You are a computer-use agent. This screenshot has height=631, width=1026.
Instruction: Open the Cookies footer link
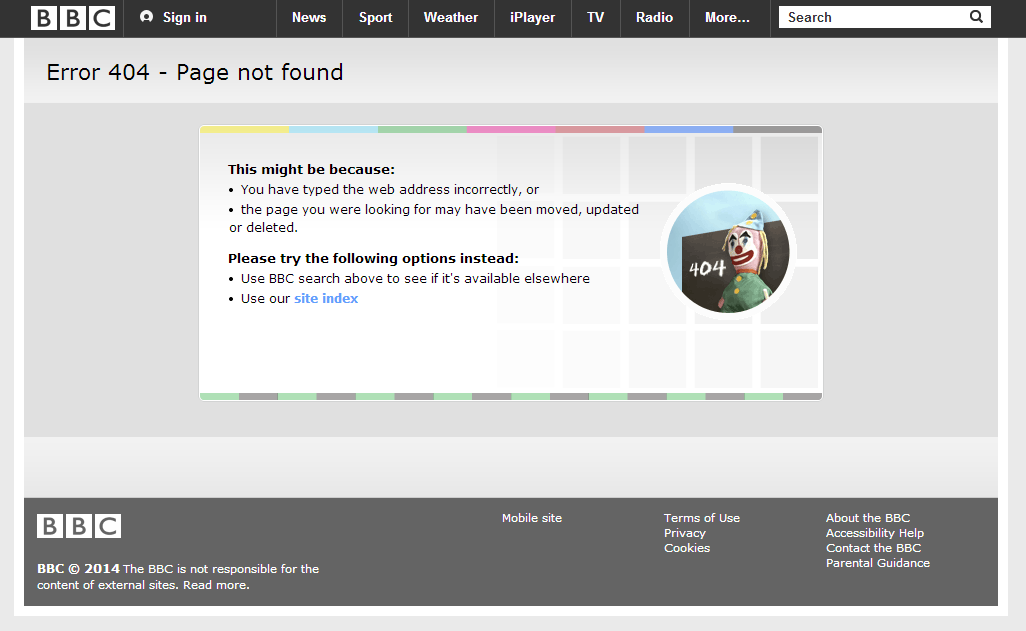click(x=687, y=548)
